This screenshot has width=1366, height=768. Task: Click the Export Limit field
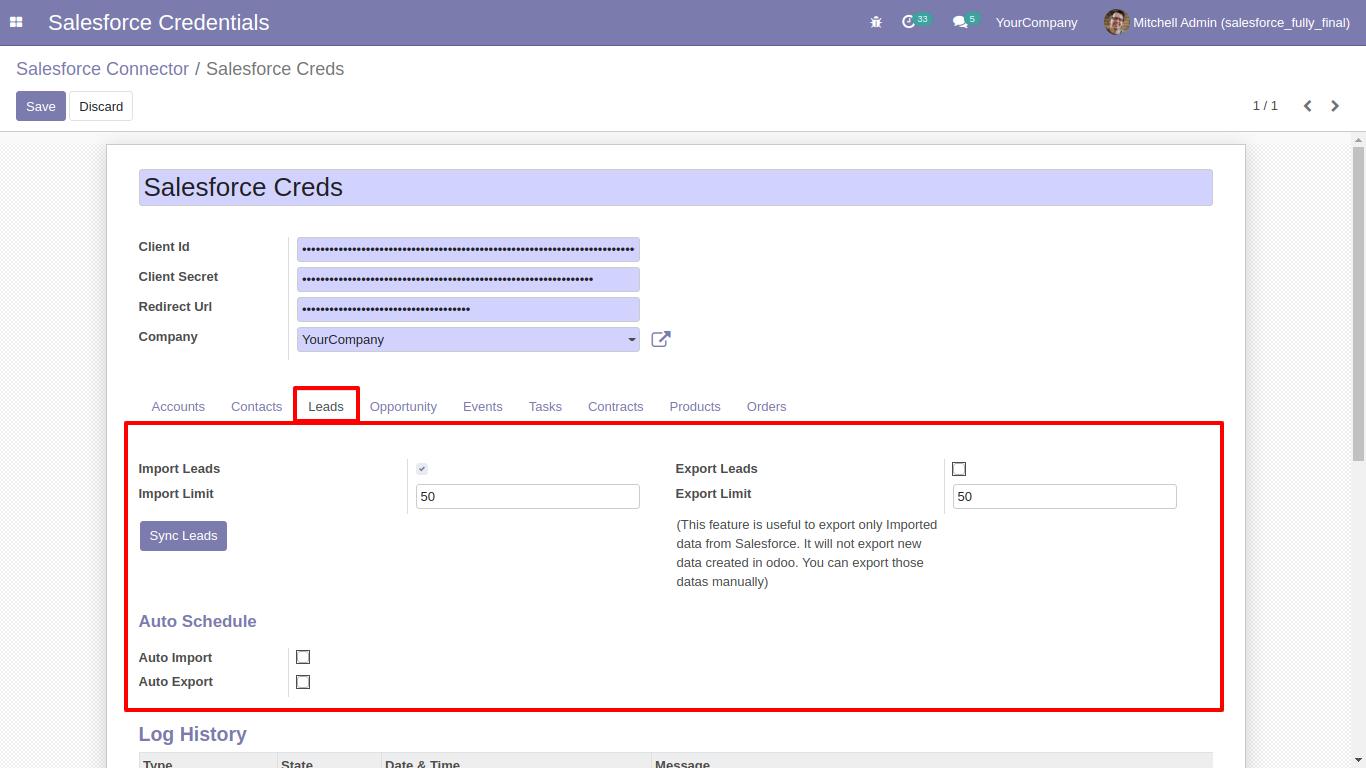coord(1064,496)
